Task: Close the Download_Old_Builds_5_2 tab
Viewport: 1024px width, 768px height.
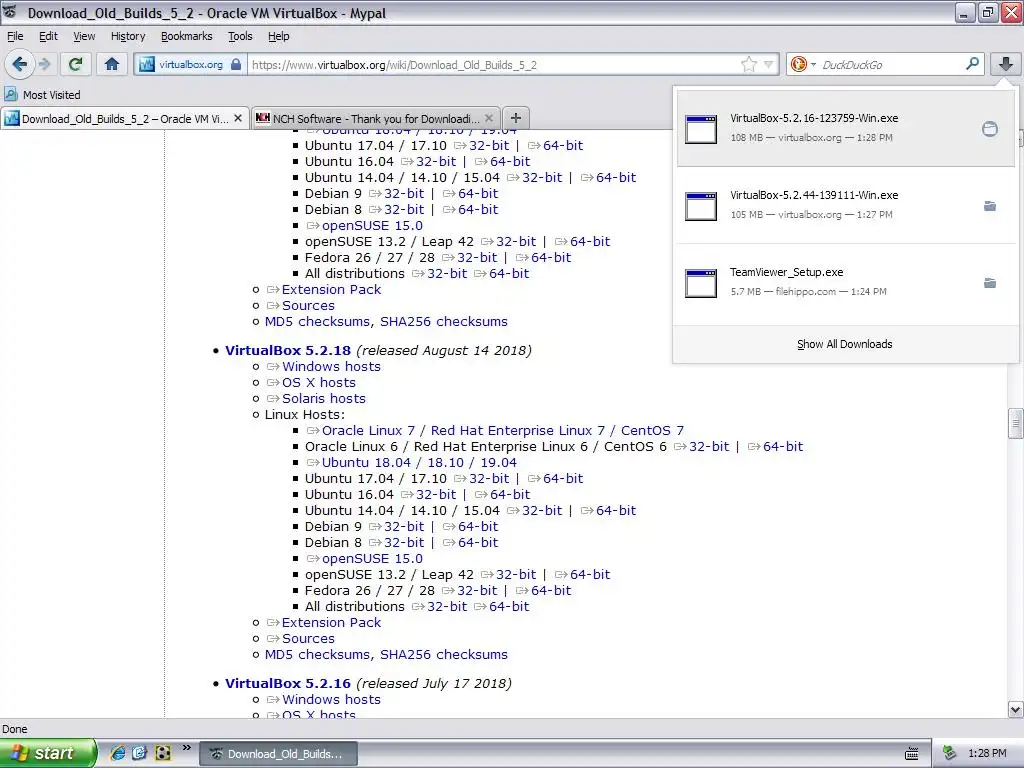Action: (x=238, y=118)
